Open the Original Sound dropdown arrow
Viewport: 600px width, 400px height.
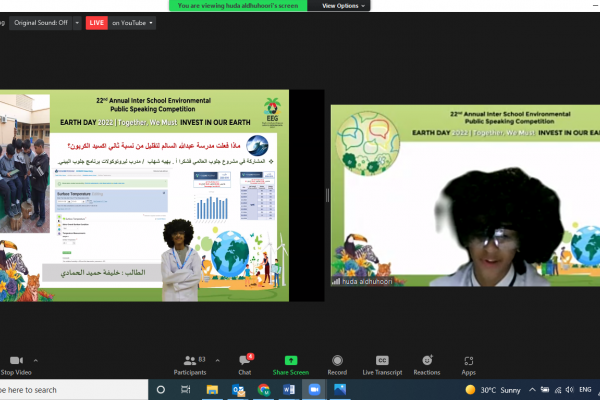click(x=75, y=22)
